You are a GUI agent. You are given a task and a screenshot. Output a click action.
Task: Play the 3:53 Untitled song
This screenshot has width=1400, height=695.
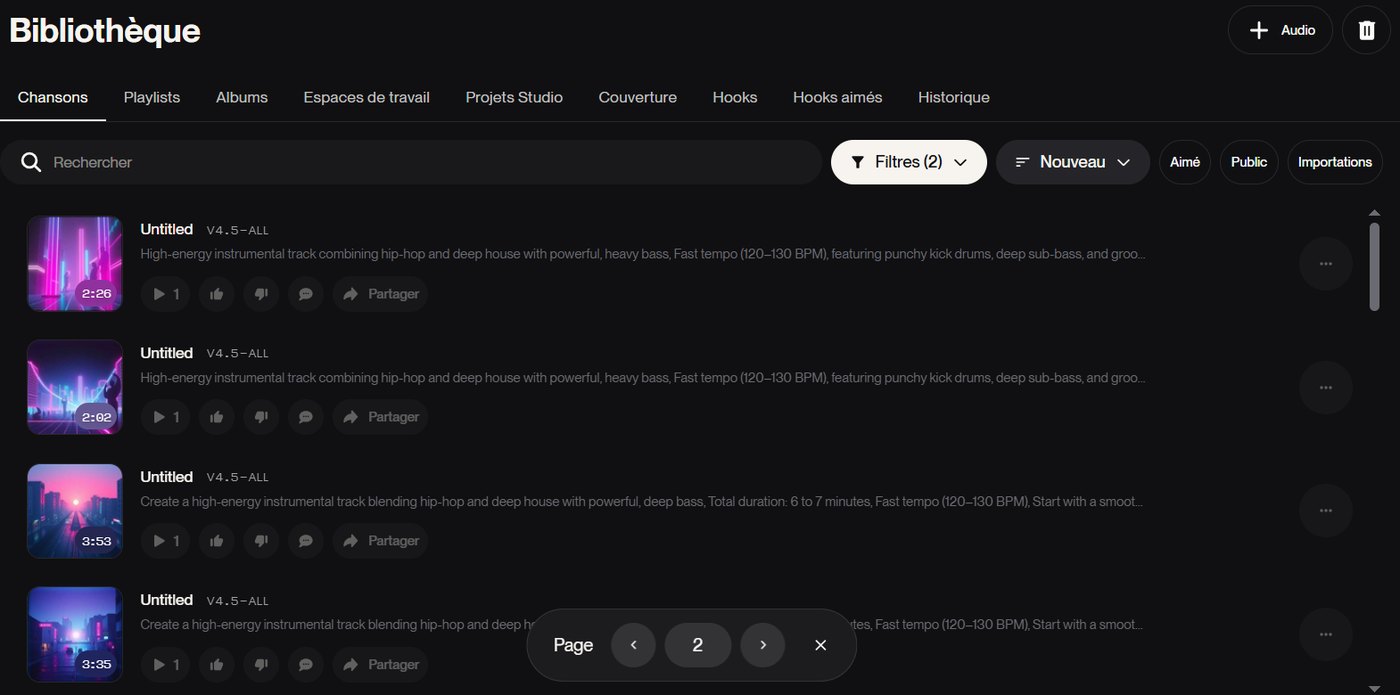(165, 541)
